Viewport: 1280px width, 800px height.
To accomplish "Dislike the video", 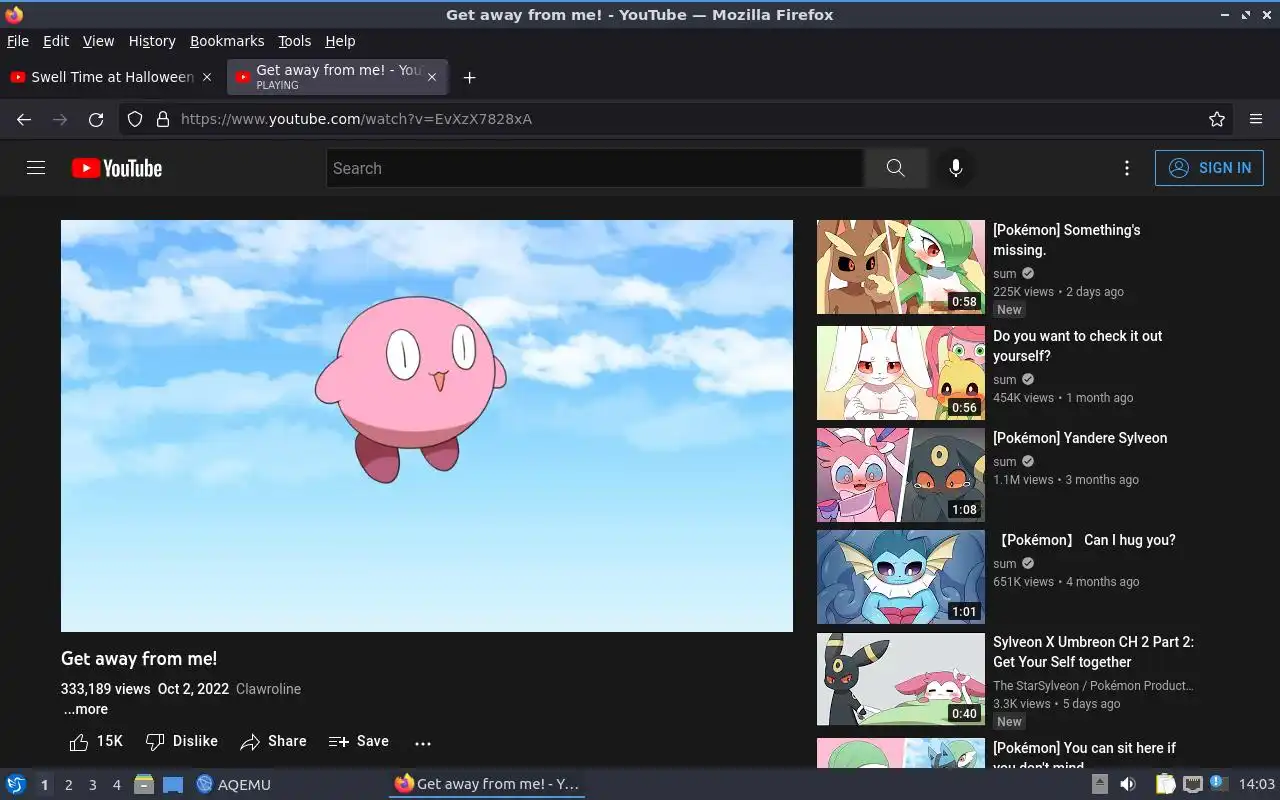I will pyautogui.click(x=182, y=741).
